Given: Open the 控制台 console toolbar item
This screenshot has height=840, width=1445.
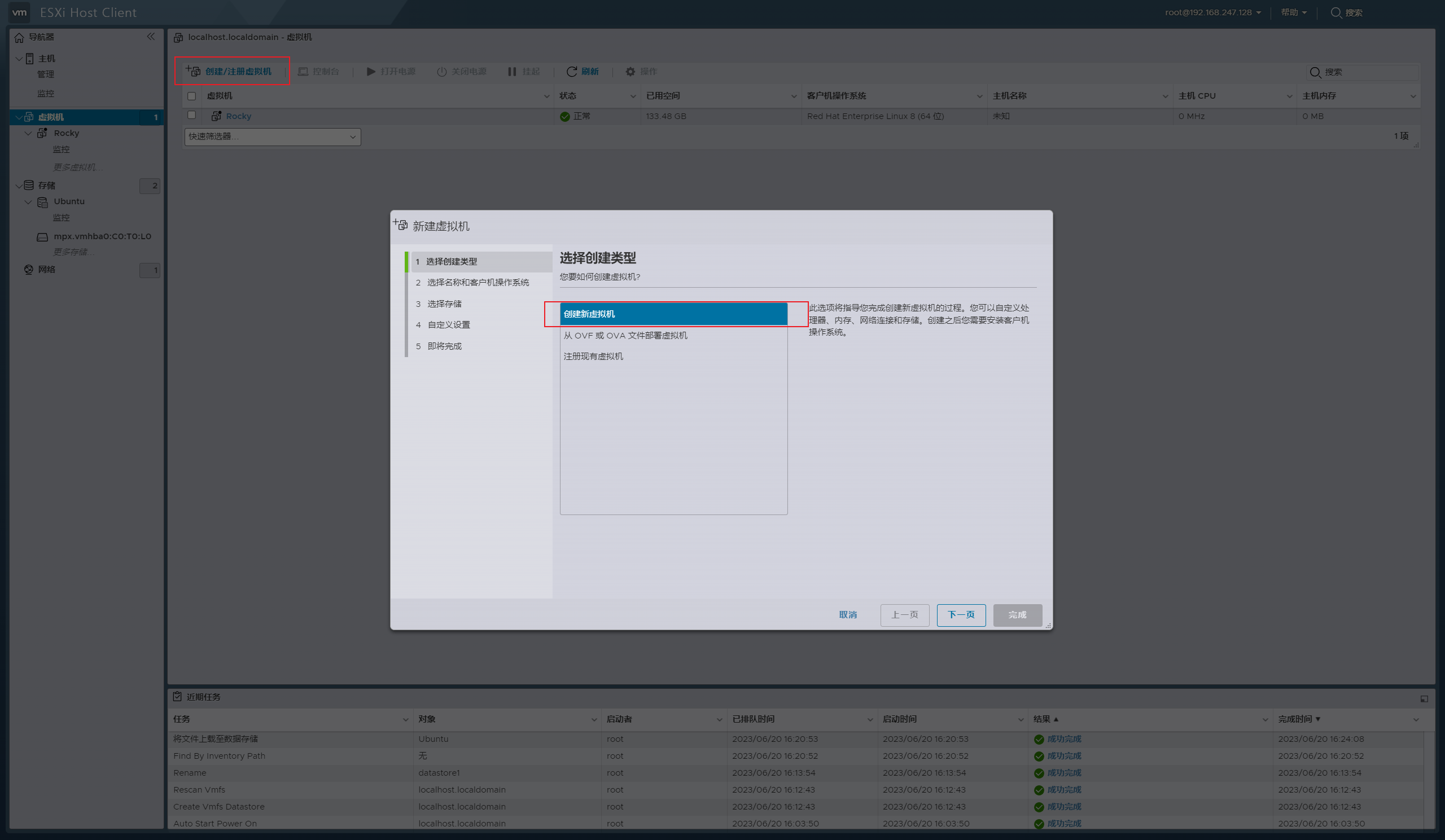Looking at the screenshot, I should coord(319,72).
